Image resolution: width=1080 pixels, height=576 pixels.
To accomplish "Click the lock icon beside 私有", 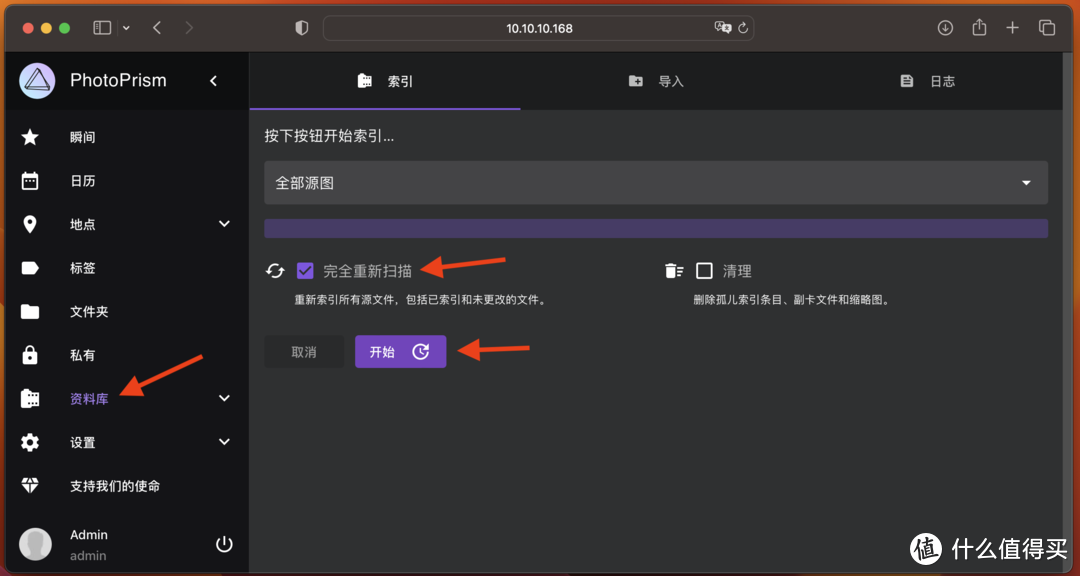I will [x=30, y=355].
